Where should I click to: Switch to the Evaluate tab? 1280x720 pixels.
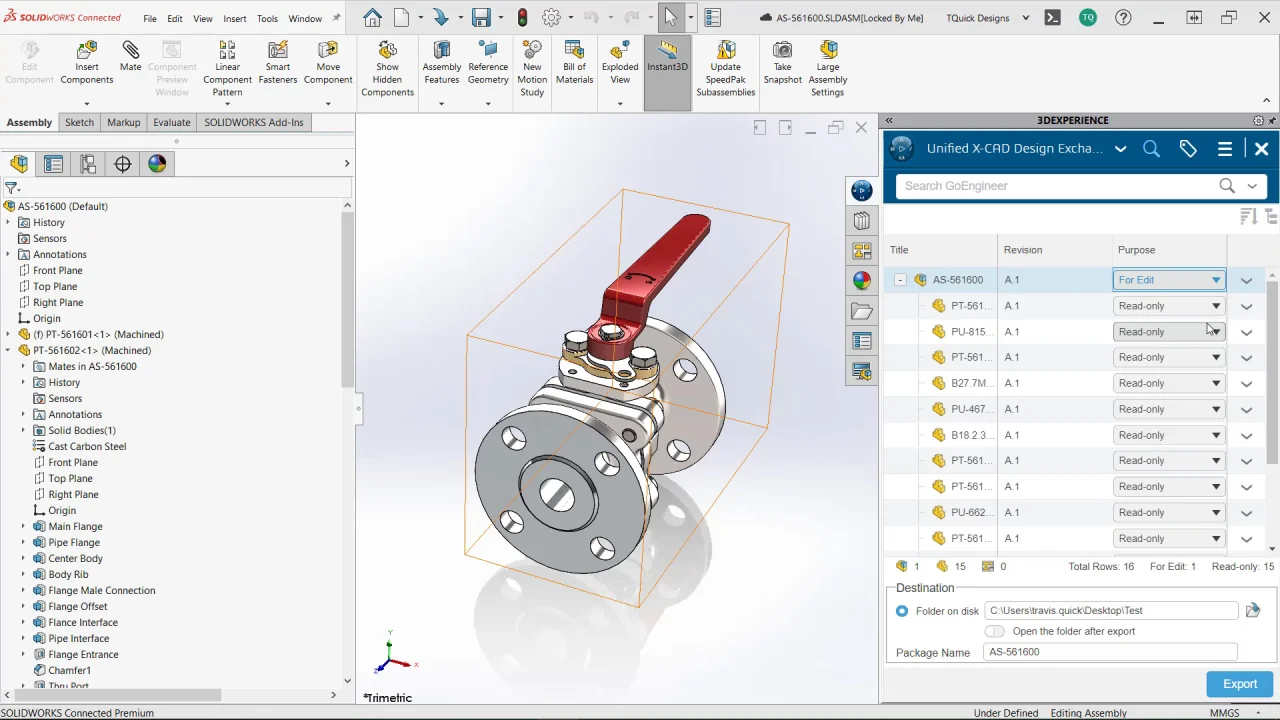point(171,122)
